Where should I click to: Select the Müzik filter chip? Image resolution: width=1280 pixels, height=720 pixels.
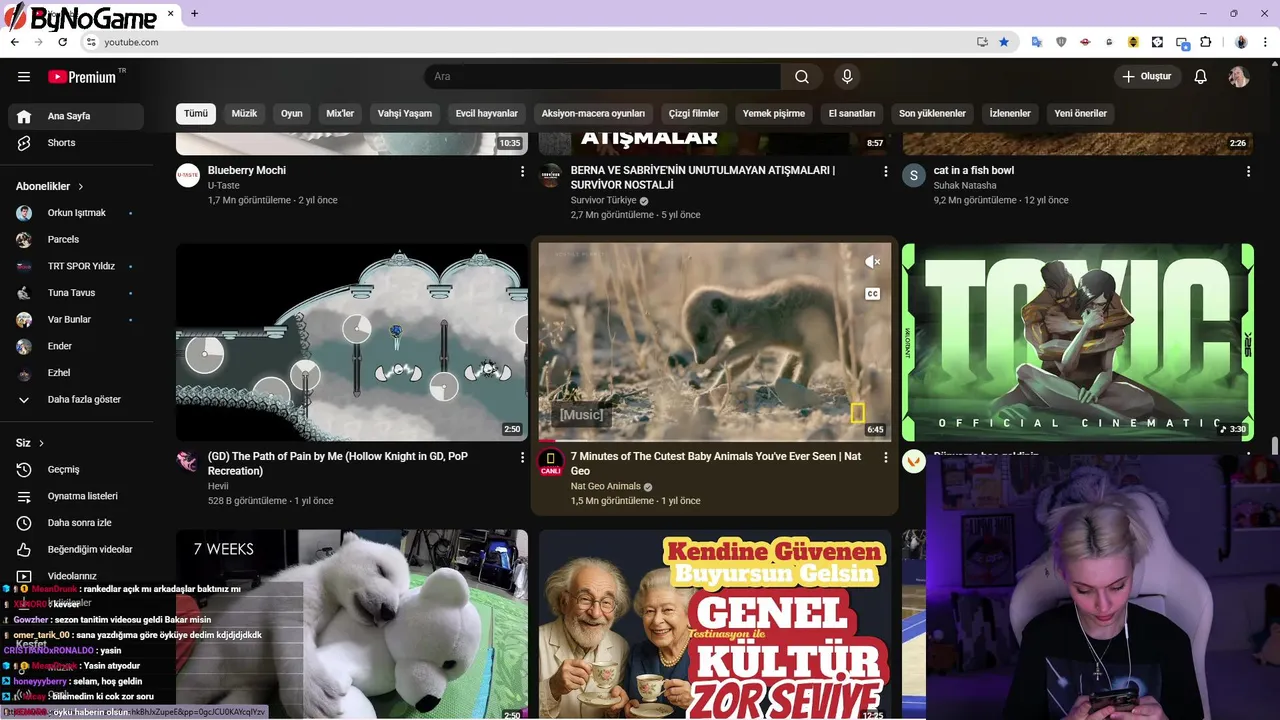click(x=244, y=113)
